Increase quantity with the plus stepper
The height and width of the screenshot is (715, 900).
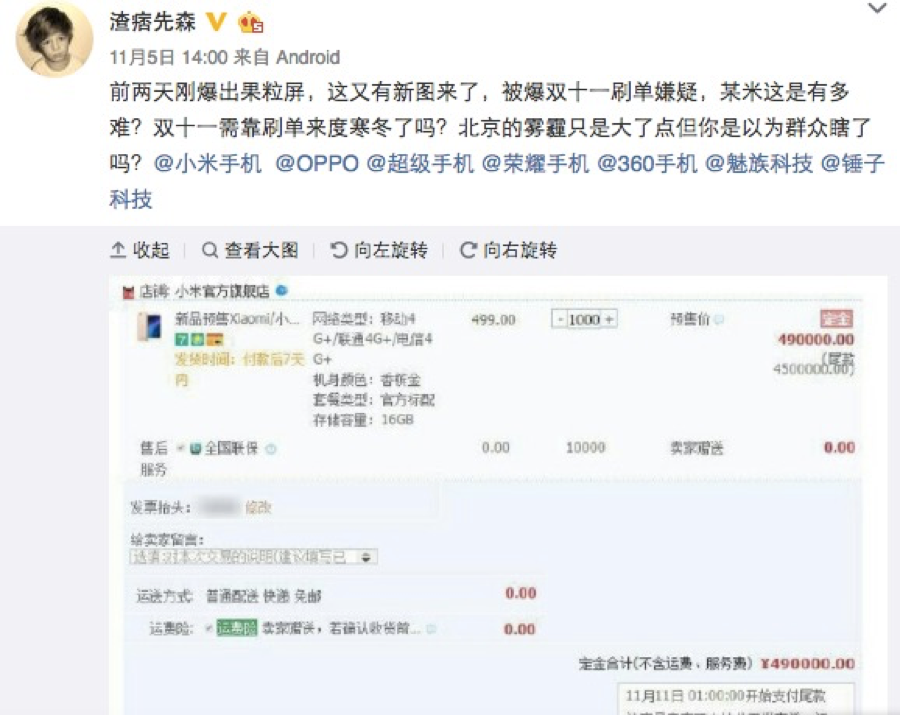pos(609,319)
